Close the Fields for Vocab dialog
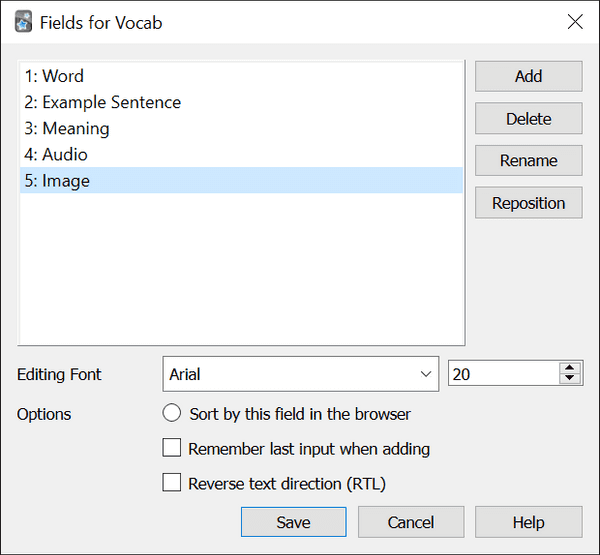The width and height of the screenshot is (600, 555). pos(574,21)
